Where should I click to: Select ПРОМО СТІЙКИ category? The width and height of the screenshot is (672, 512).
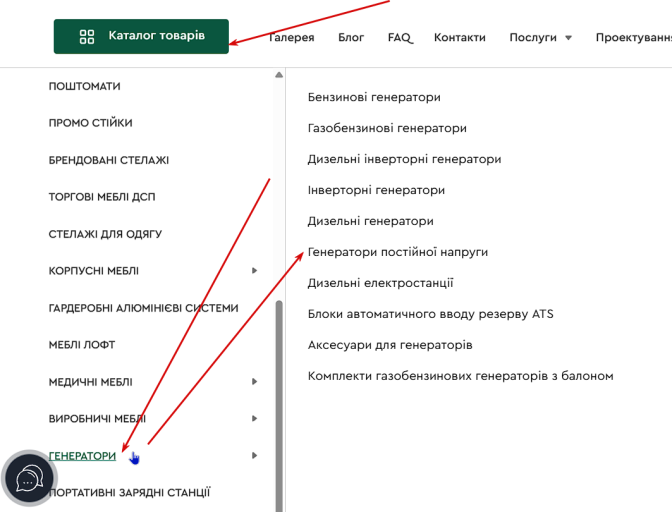90,123
